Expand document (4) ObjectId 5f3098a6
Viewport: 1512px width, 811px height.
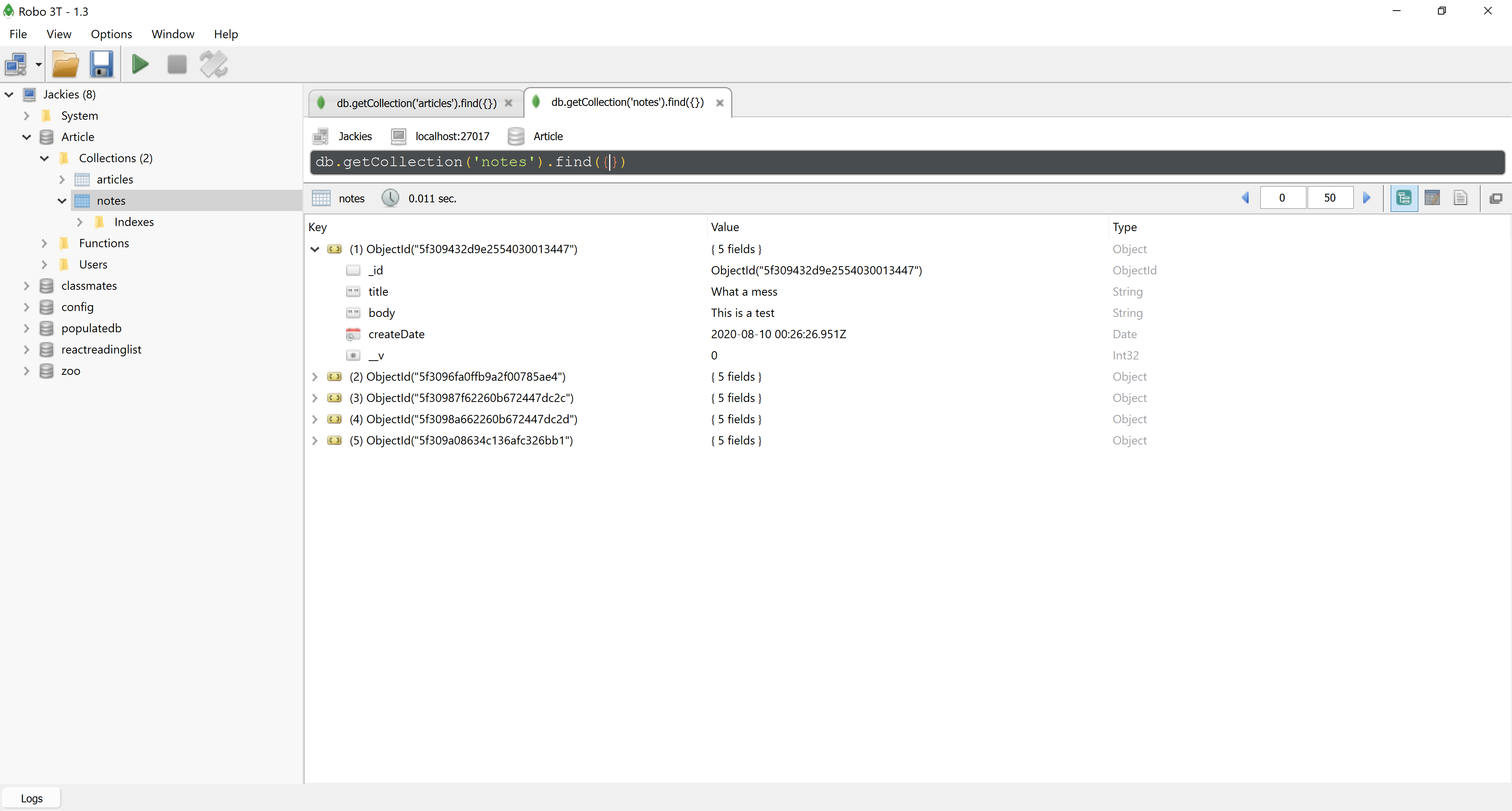click(315, 419)
